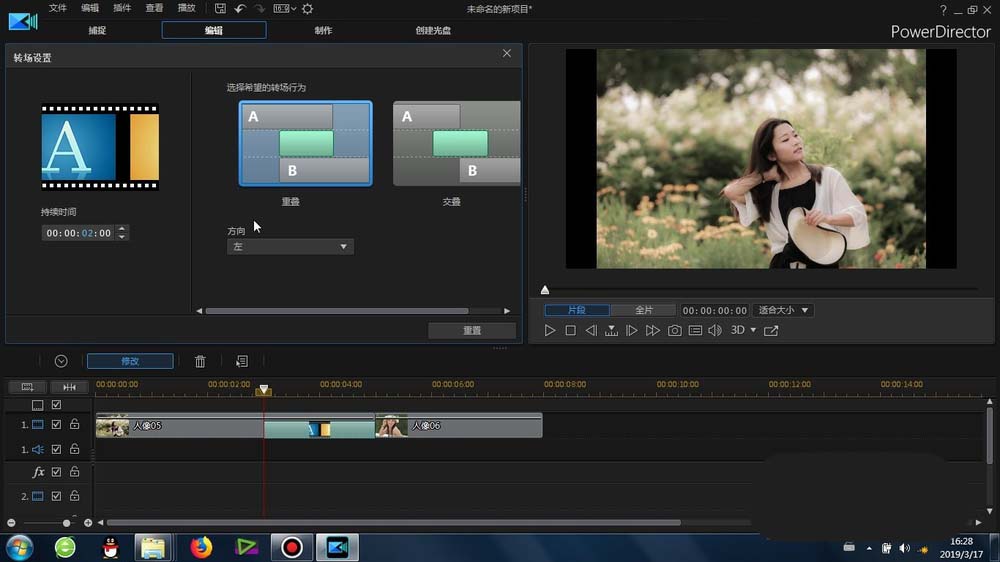Open the 编辑 menu in menu bar

pyautogui.click(x=90, y=8)
